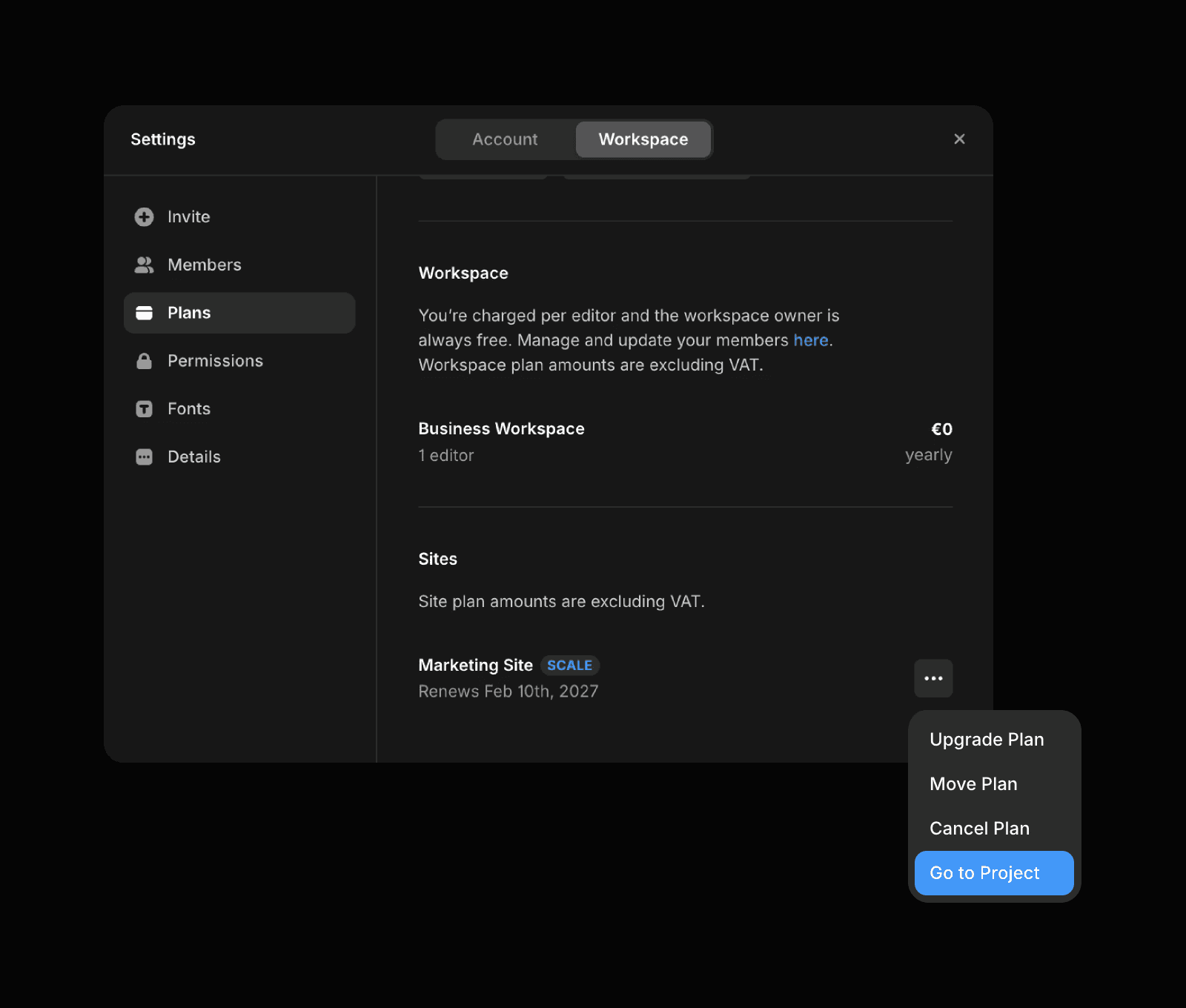Dismiss the Settings dialog with the X

(959, 139)
